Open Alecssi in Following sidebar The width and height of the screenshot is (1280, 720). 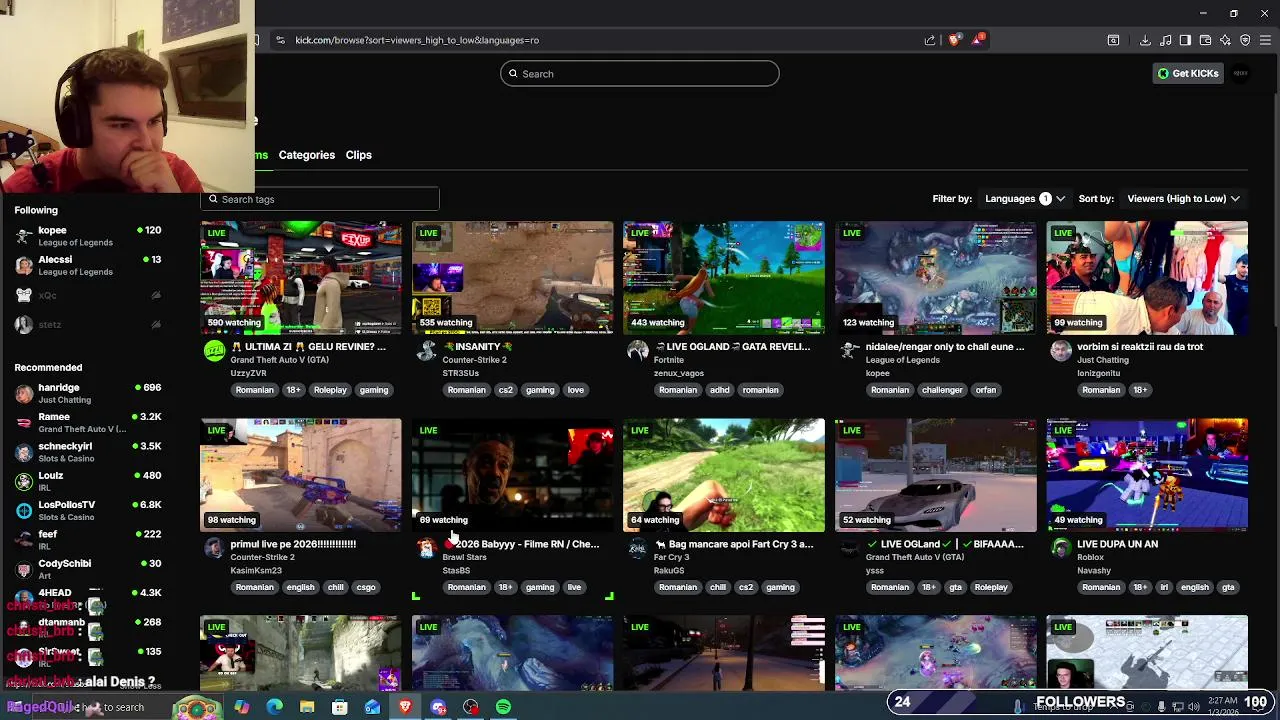coord(88,265)
